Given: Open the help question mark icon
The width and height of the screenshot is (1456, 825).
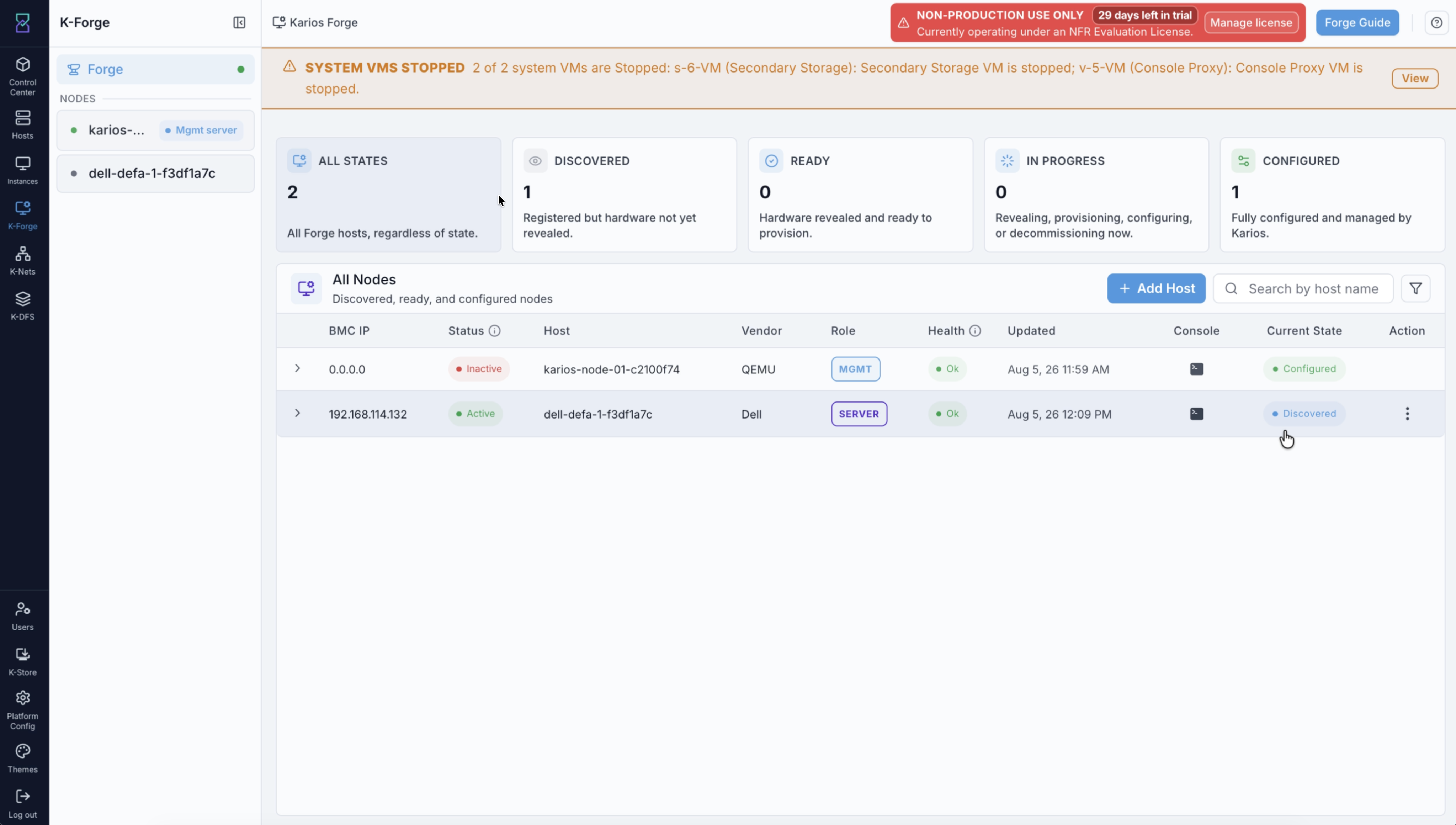Looking at the screenshot, I should 1436,23.
